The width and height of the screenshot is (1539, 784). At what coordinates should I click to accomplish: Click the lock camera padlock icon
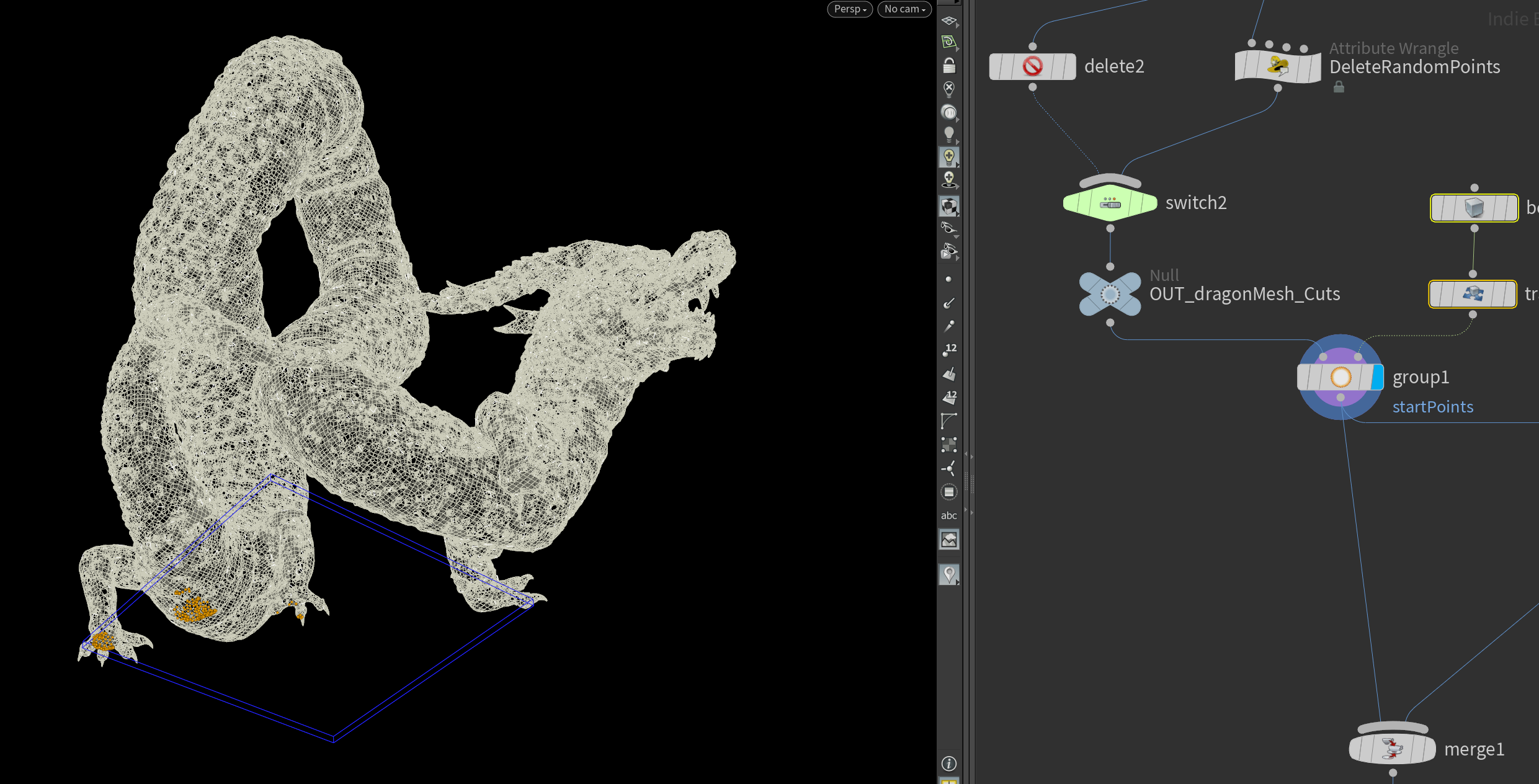pyautogui.click(x=948, y=65)
